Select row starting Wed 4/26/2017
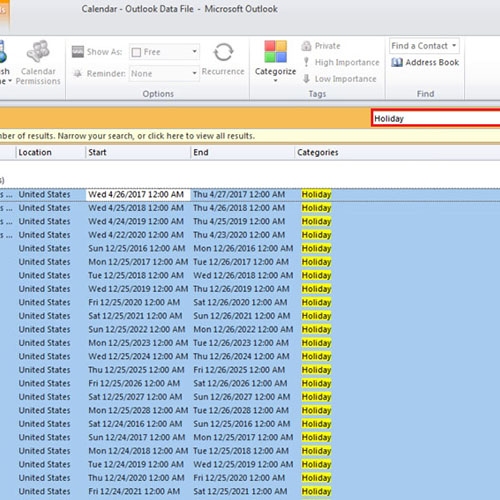This screenshot has height=500, width=500. (250, 195)
